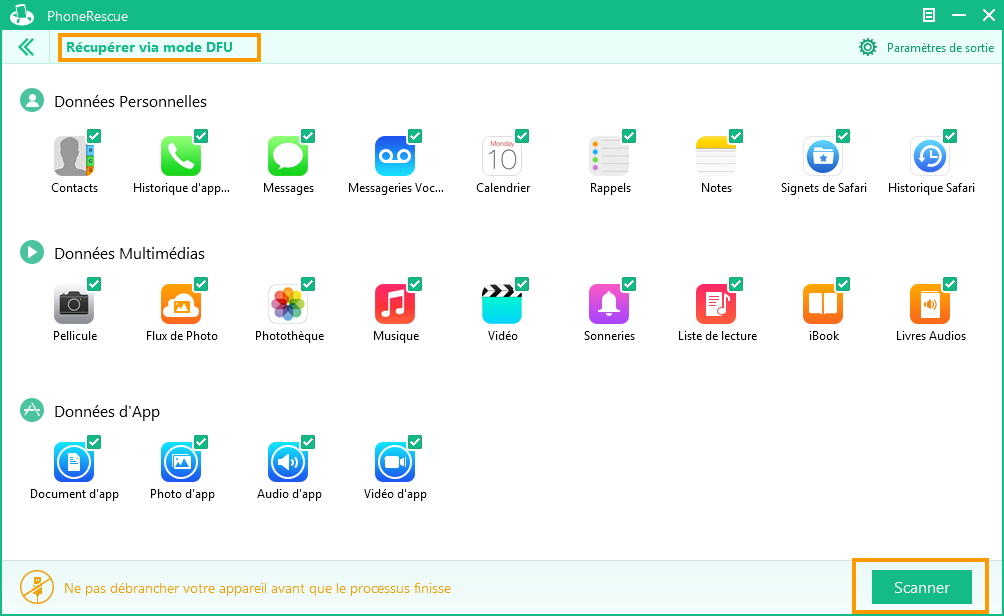Click the Données d'App heading

pos(107,412)
